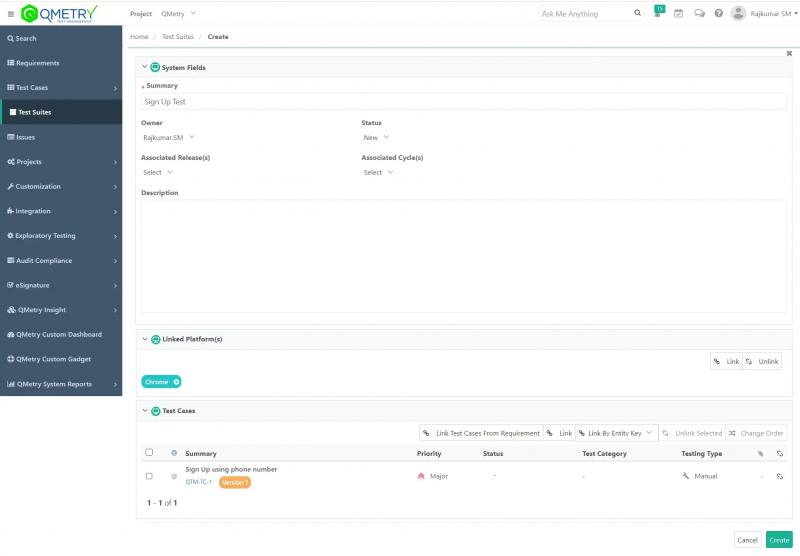Click Unlink button in Linked Platform(s)
This screenshot has height=556, width=800.
pyautogui.click(x=762, y=362)
